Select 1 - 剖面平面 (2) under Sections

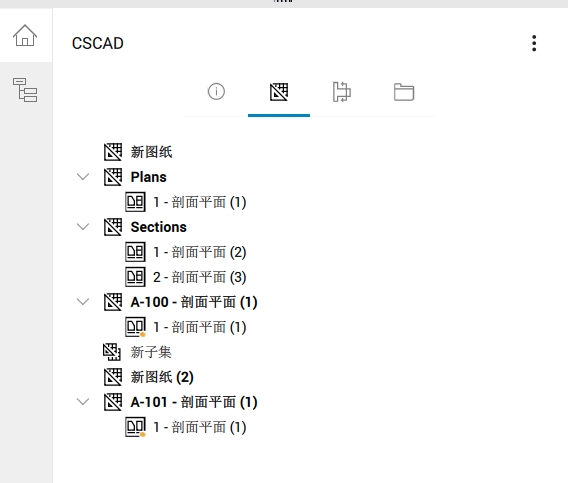pos(200,252)
